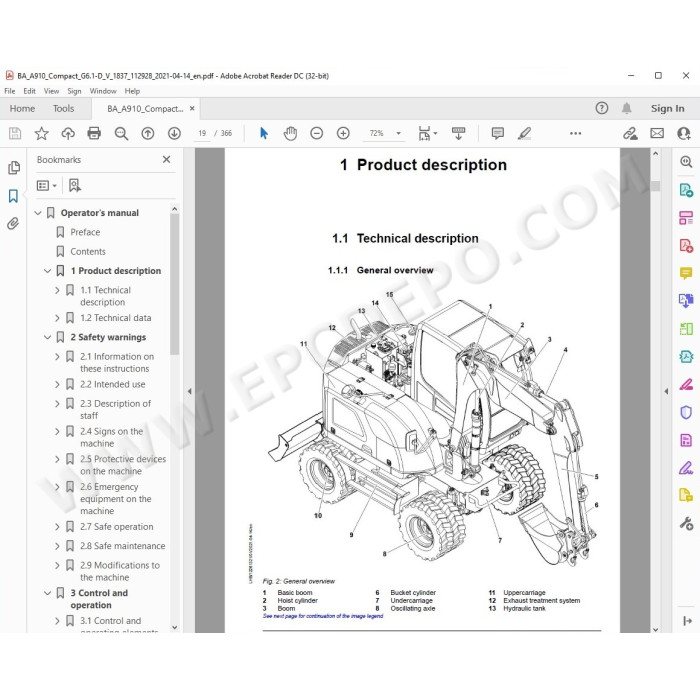Open the Edit menu
The width and height of the screenshot is (700, 700).
(29, 91)
